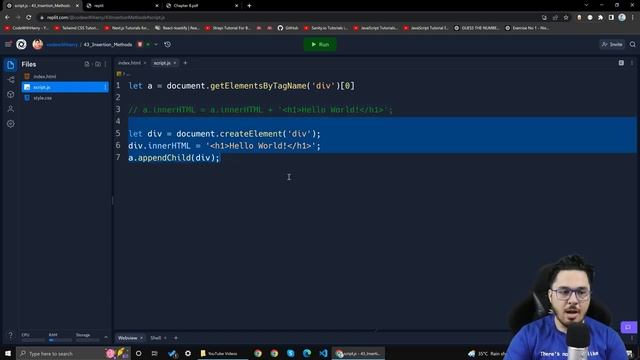
Task: Switch to the script.js editor tab
Action: 162,63
